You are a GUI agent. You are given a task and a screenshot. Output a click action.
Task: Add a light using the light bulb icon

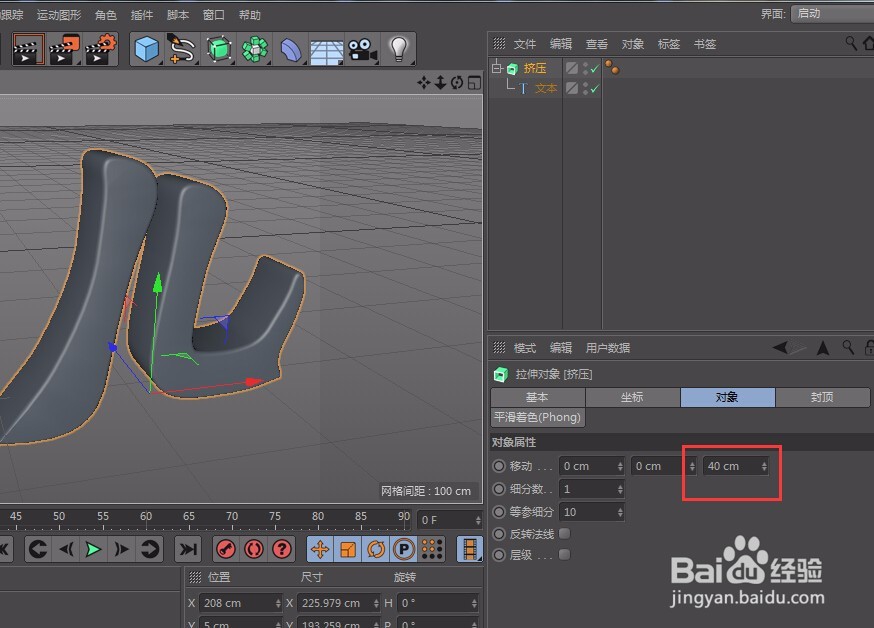click(398, 49)
